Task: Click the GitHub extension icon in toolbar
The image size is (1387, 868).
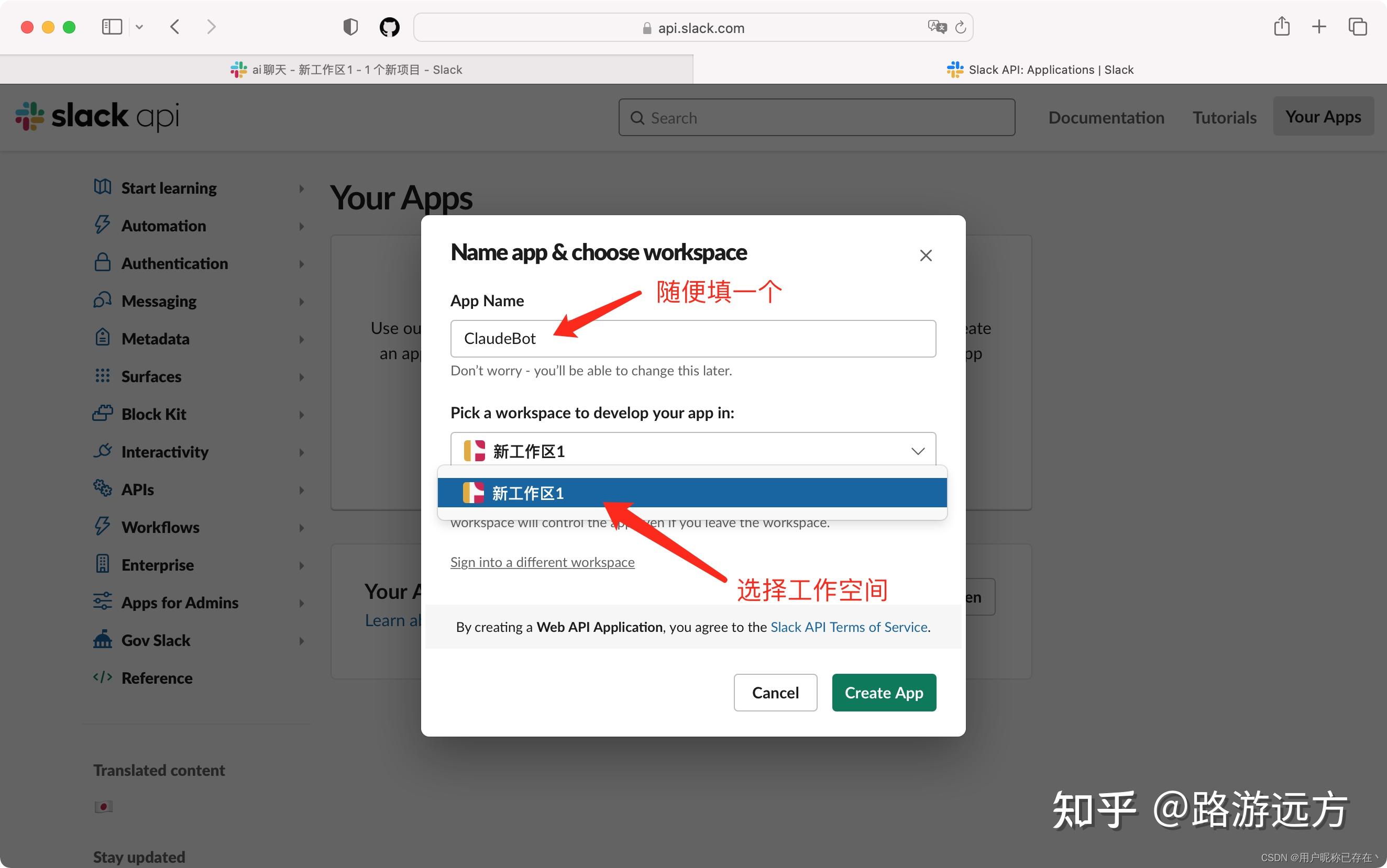Action: tap(389, 27)
